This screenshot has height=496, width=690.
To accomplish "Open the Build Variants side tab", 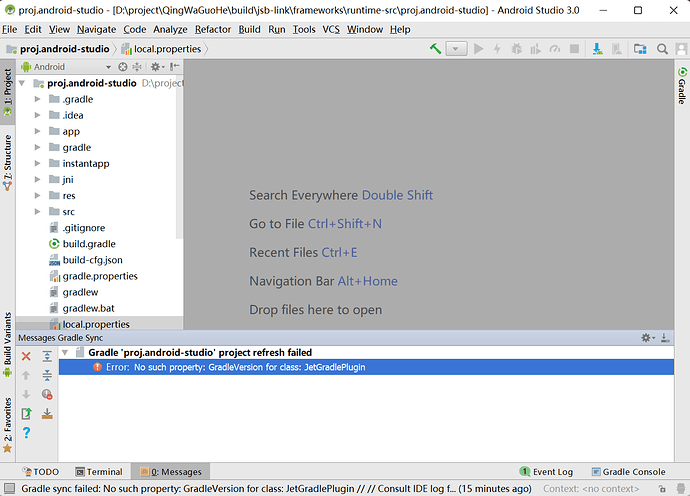I will (x=7, y=344).
